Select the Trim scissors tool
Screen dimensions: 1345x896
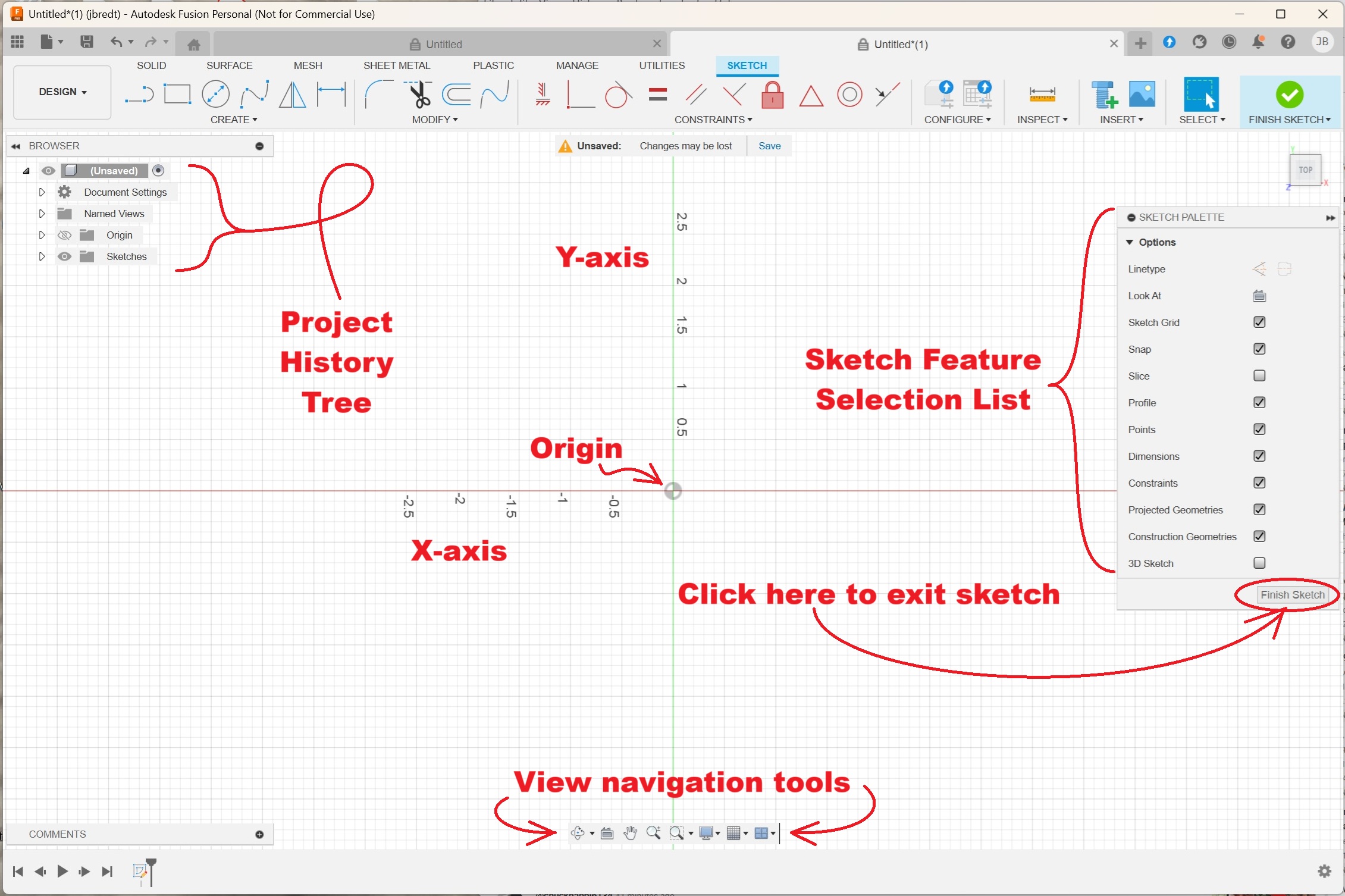pyautogui.click(x=419, y=95)
